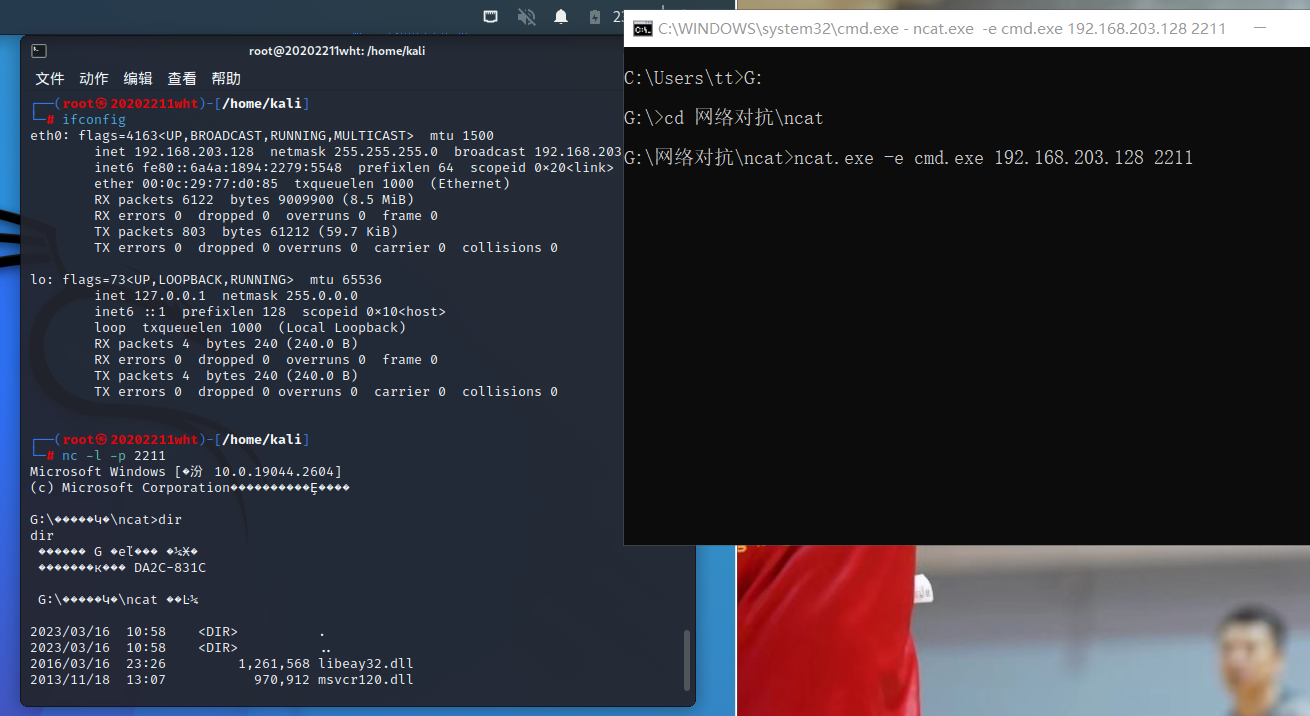Click 'loop txqueuelen 1000 (Local Loopback)' line
Screen dimensions: 1310x716
pyautogui.click(x=250, y=328)
